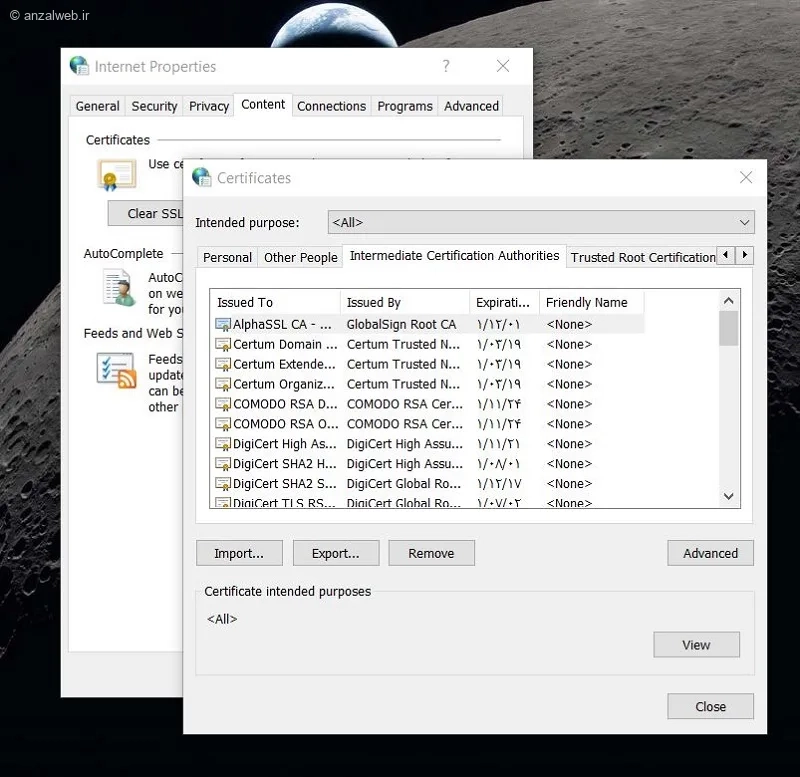Click the Close button in Certificates dialog
The height and width of the screenshot is (777, 800).
(710, 707)
